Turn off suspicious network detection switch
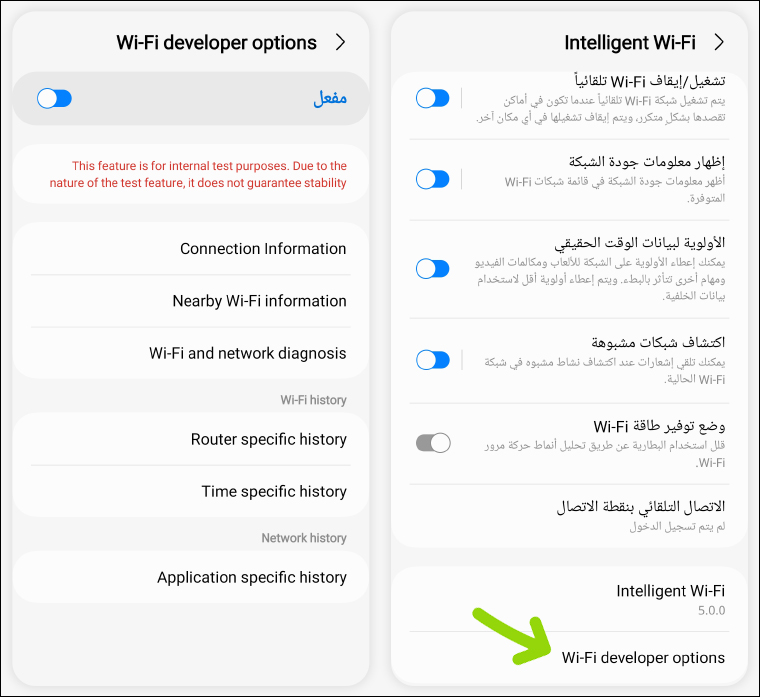The width and height of the screenshot is (760, 697). 433,360
